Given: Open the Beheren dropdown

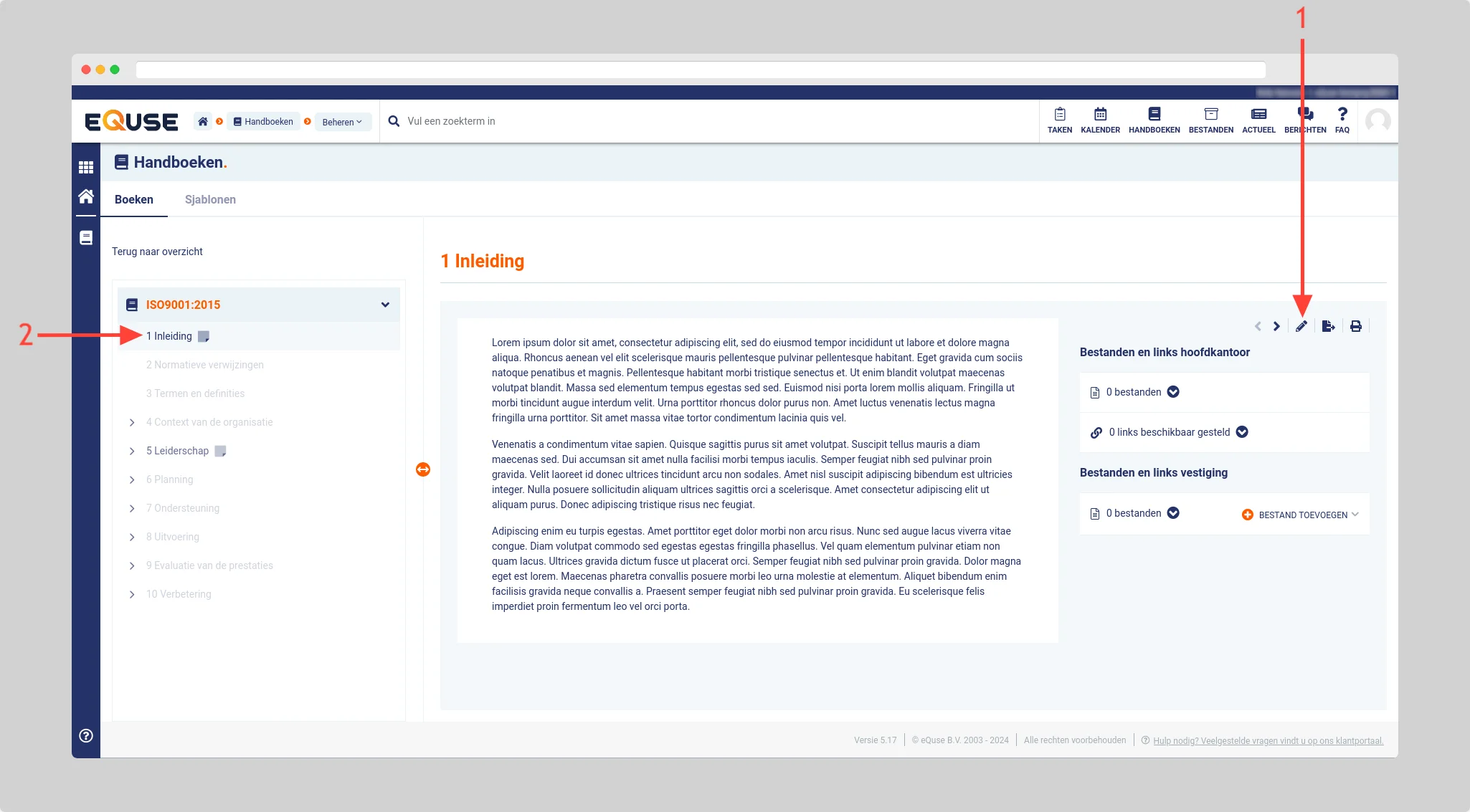Looking at the screenshot, I should [x=342, y=122].
